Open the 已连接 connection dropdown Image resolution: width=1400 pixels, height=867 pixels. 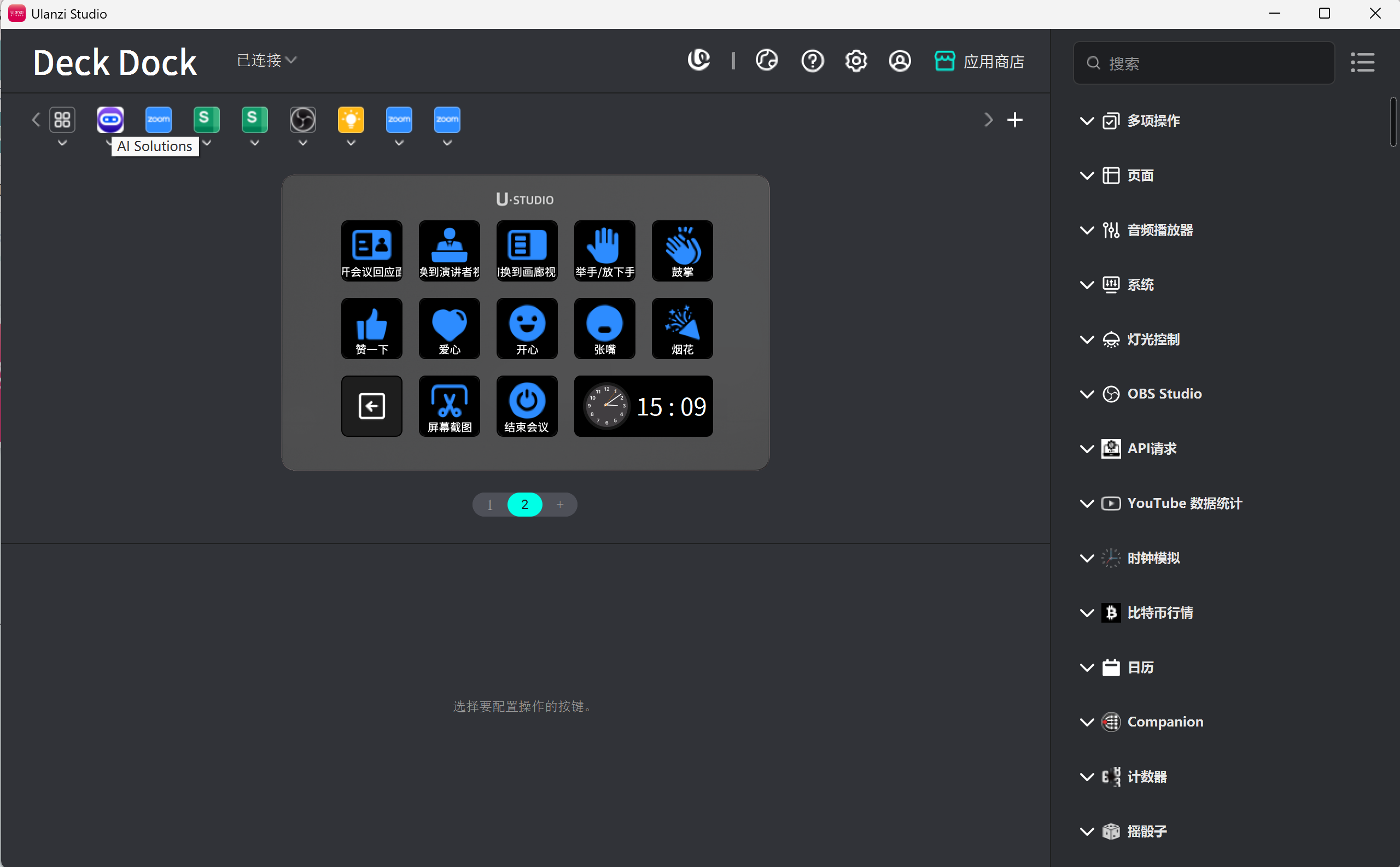tap(267, 60)
